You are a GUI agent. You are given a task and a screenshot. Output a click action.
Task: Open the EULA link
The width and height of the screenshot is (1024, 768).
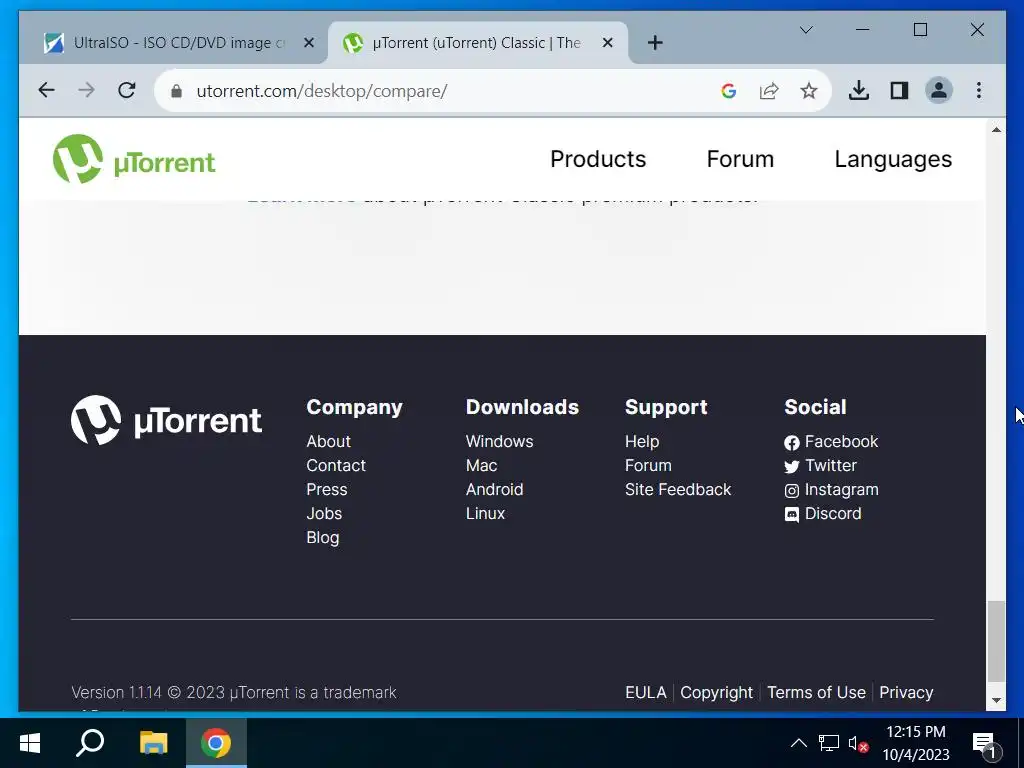(x=646, y=692)
